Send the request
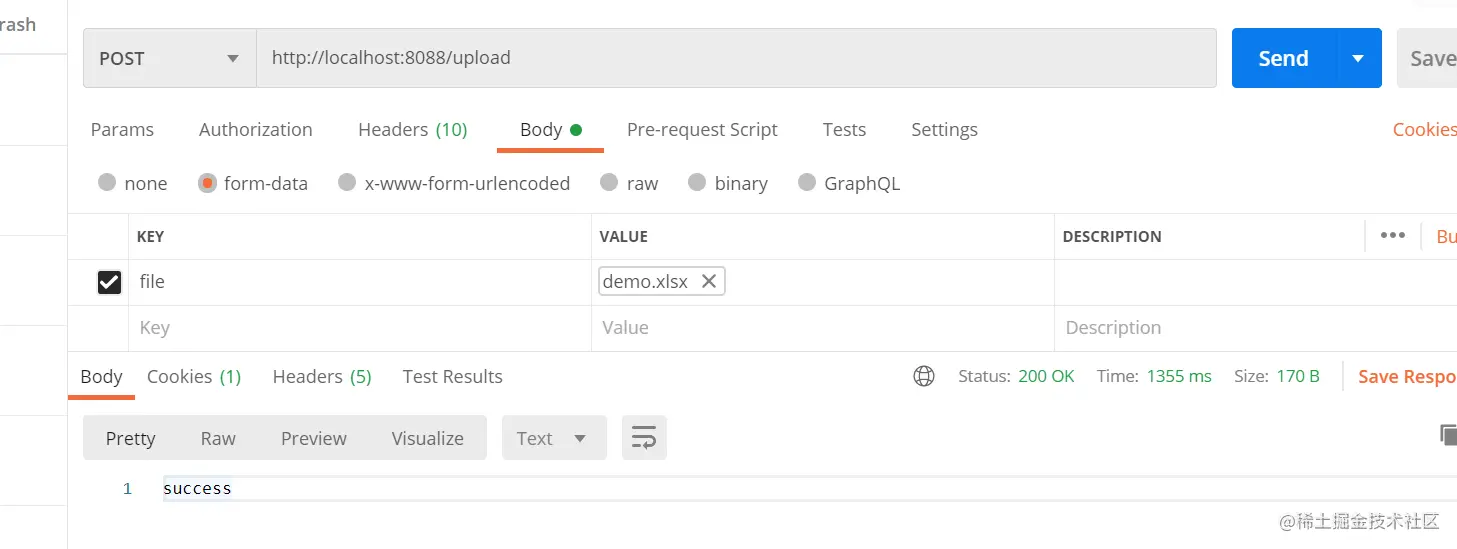The image size is (1457, 549). pos(1284,58)
